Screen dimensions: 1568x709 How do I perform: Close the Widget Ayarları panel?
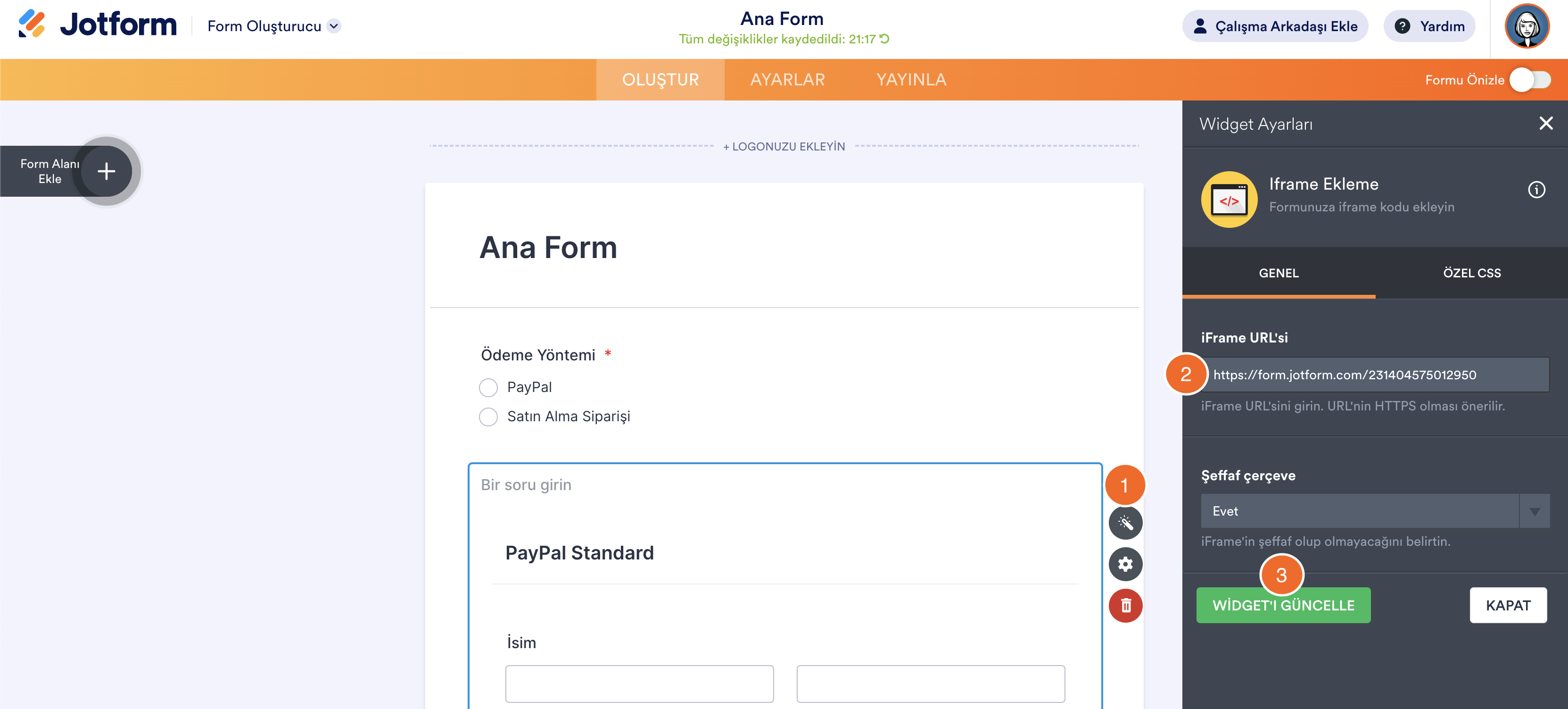(x=1545, y=124)
